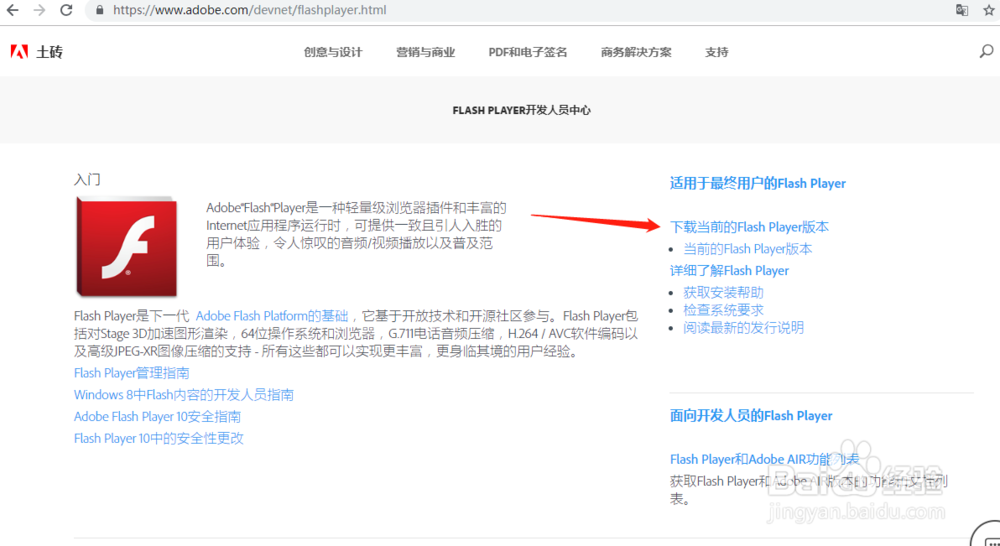The width and height of the screenshot is (1000, 546).
Task: Open the 创意与设计 menu
Action: click(x=333, y=52)
